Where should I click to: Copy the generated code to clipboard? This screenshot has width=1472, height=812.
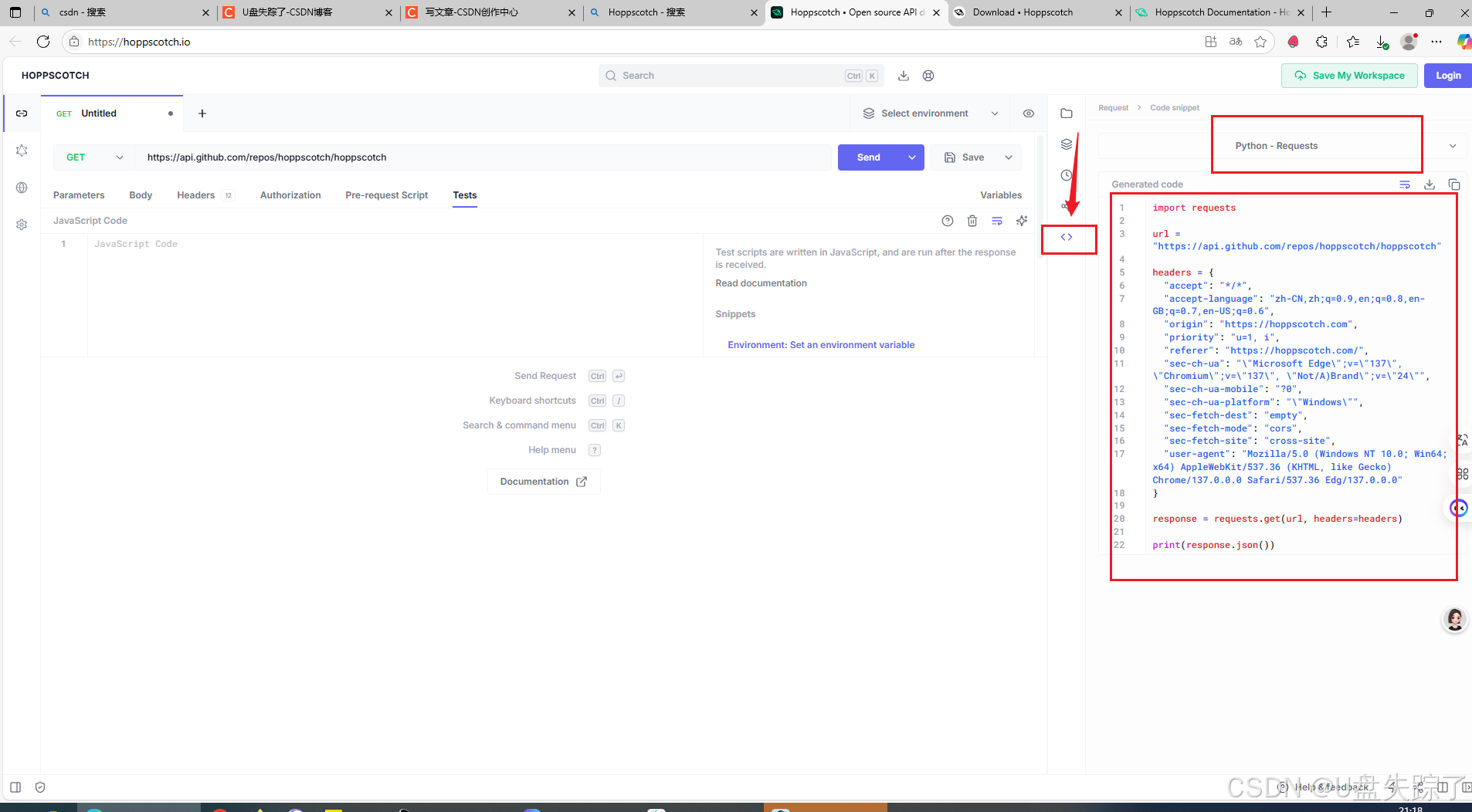click(1454, 184)
